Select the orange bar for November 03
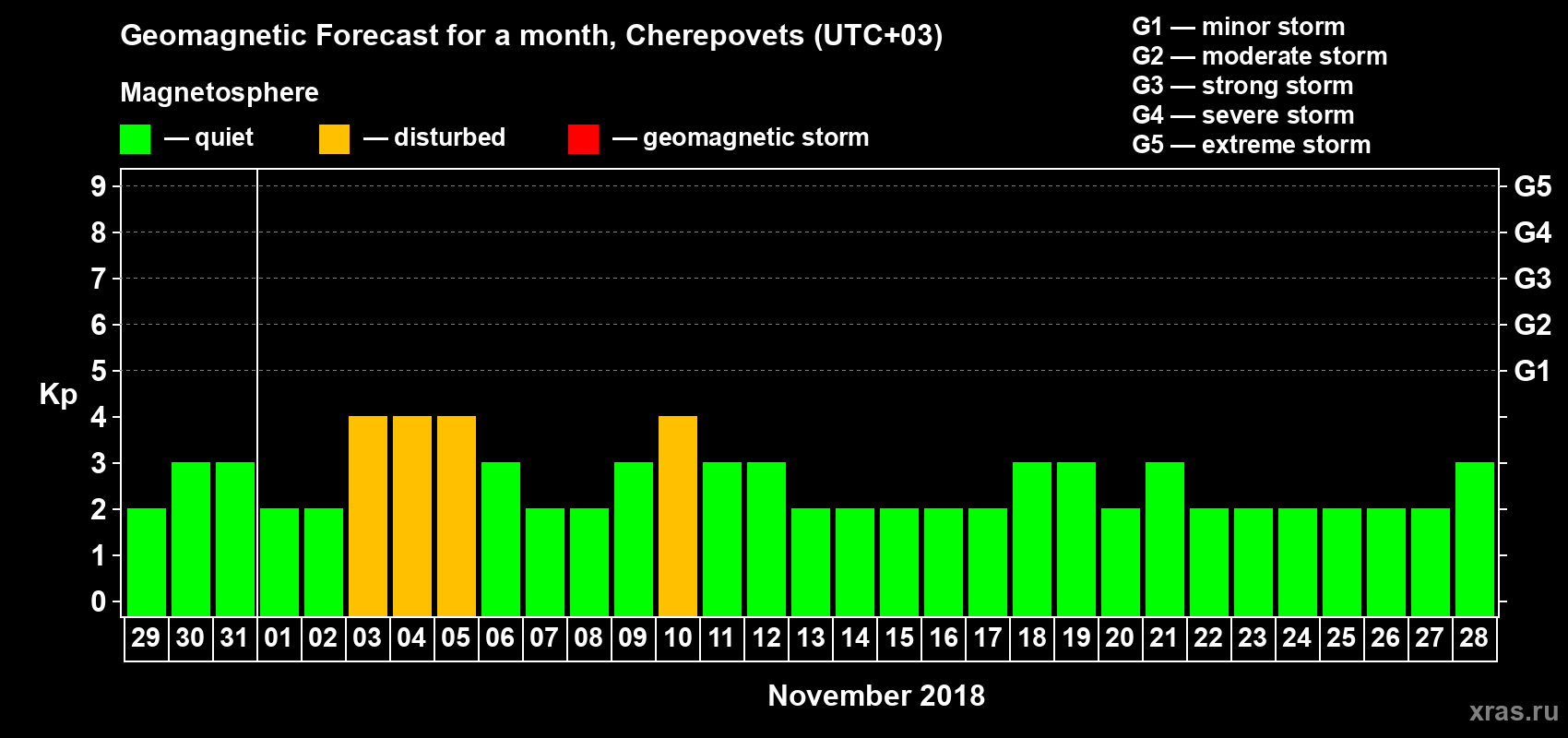 click(x=368, y=517)
